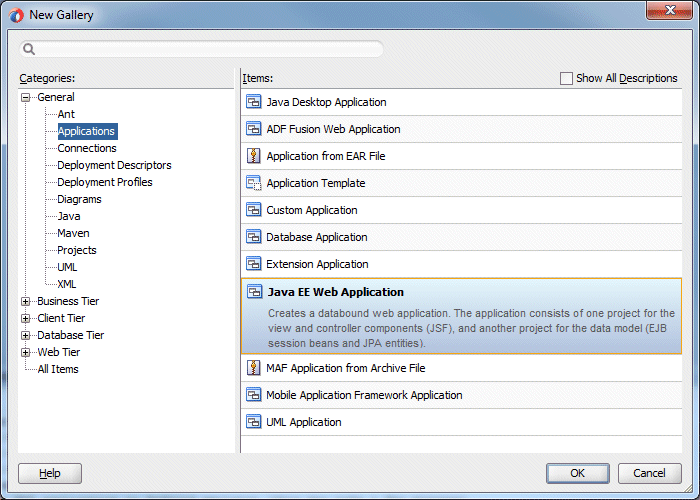Select Application from EAR File text
The height and width of the screenshot is (500, 700).
click(x=326, y=156)
